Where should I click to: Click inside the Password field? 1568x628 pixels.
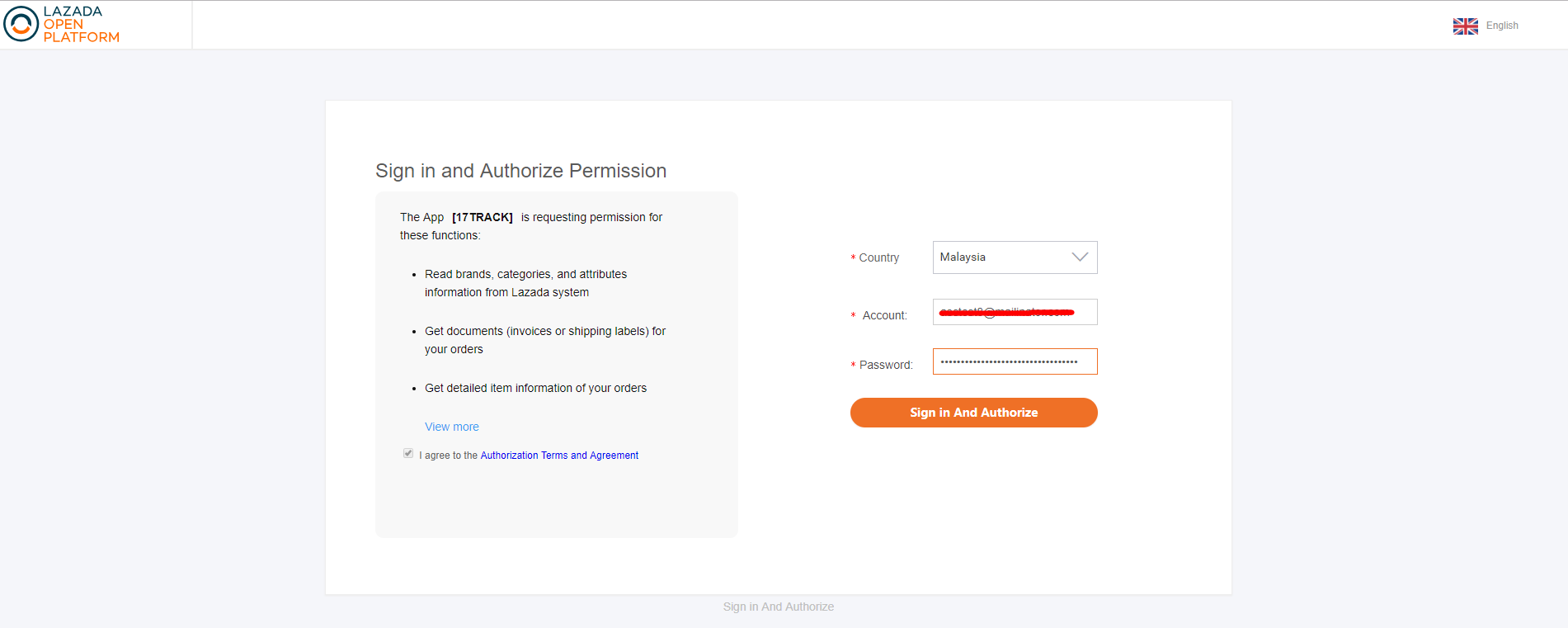pos(1014,361)
